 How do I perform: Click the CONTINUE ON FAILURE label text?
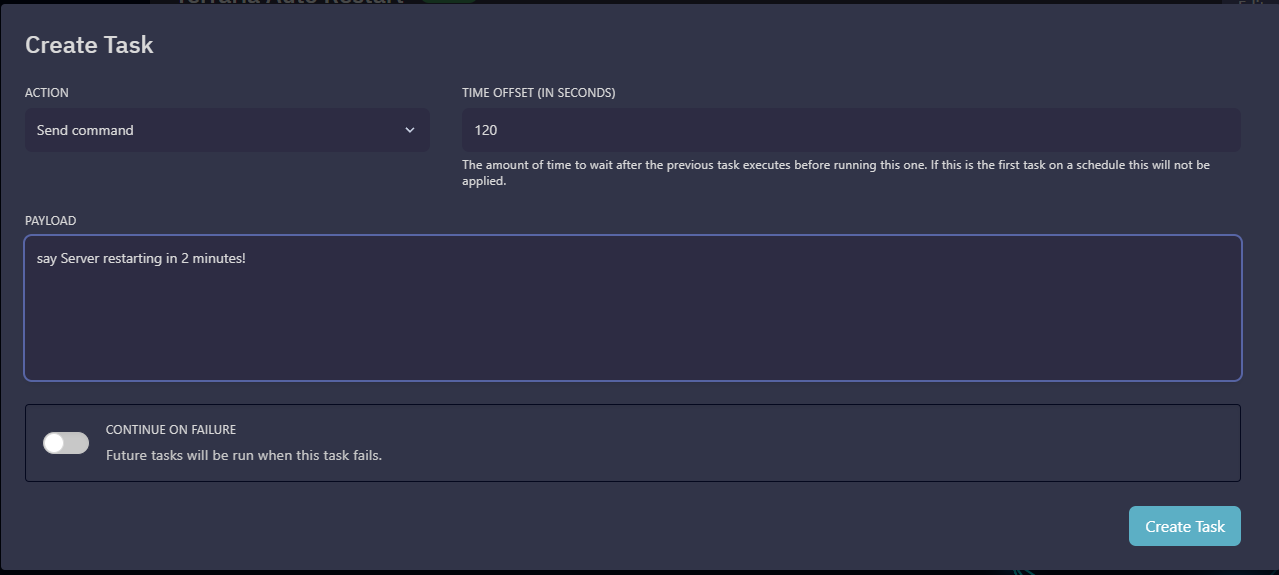coord(171,430)
